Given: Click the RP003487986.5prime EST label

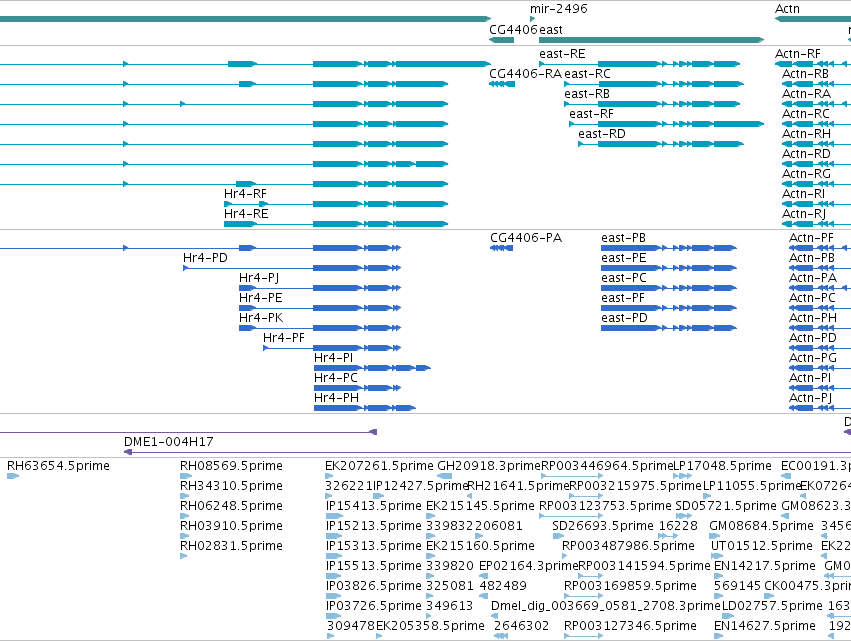Looking at the screenshot, I should point(628,547).
